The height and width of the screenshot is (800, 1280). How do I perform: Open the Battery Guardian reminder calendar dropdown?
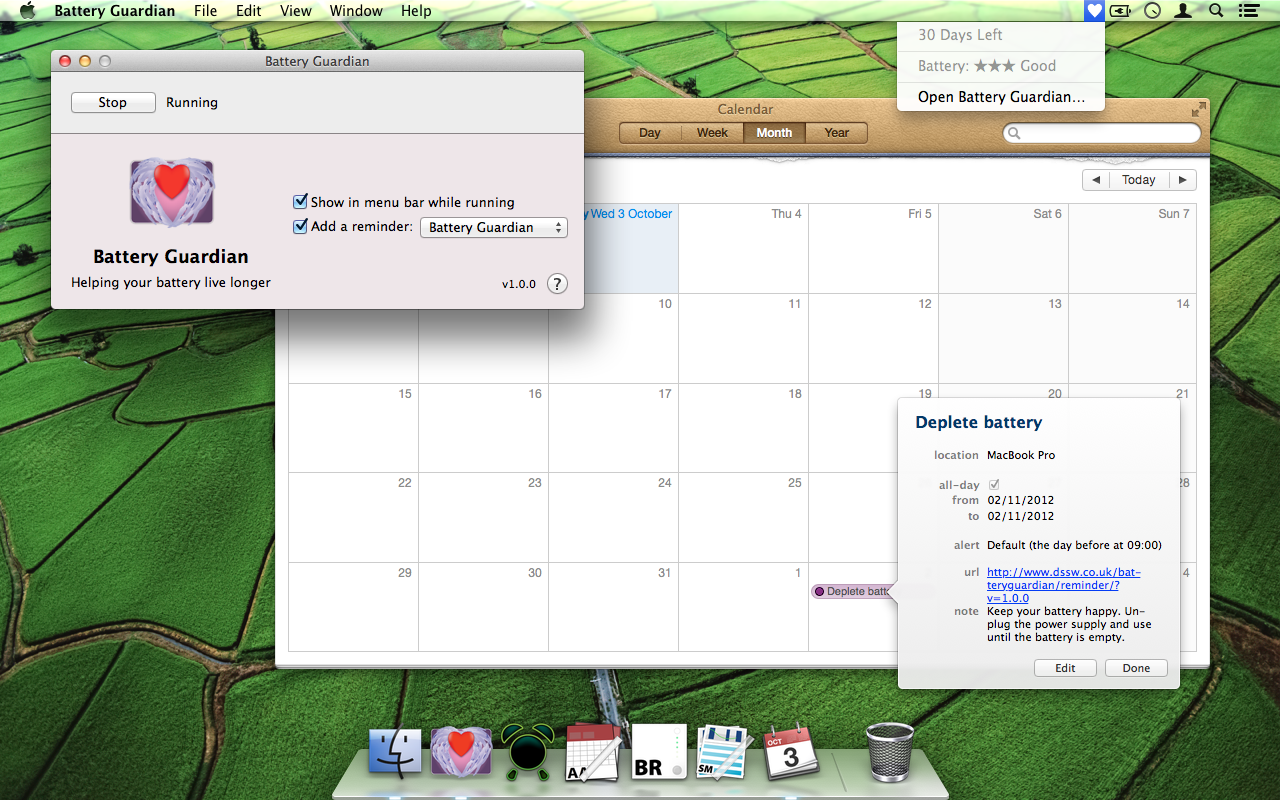click(494, 228)
